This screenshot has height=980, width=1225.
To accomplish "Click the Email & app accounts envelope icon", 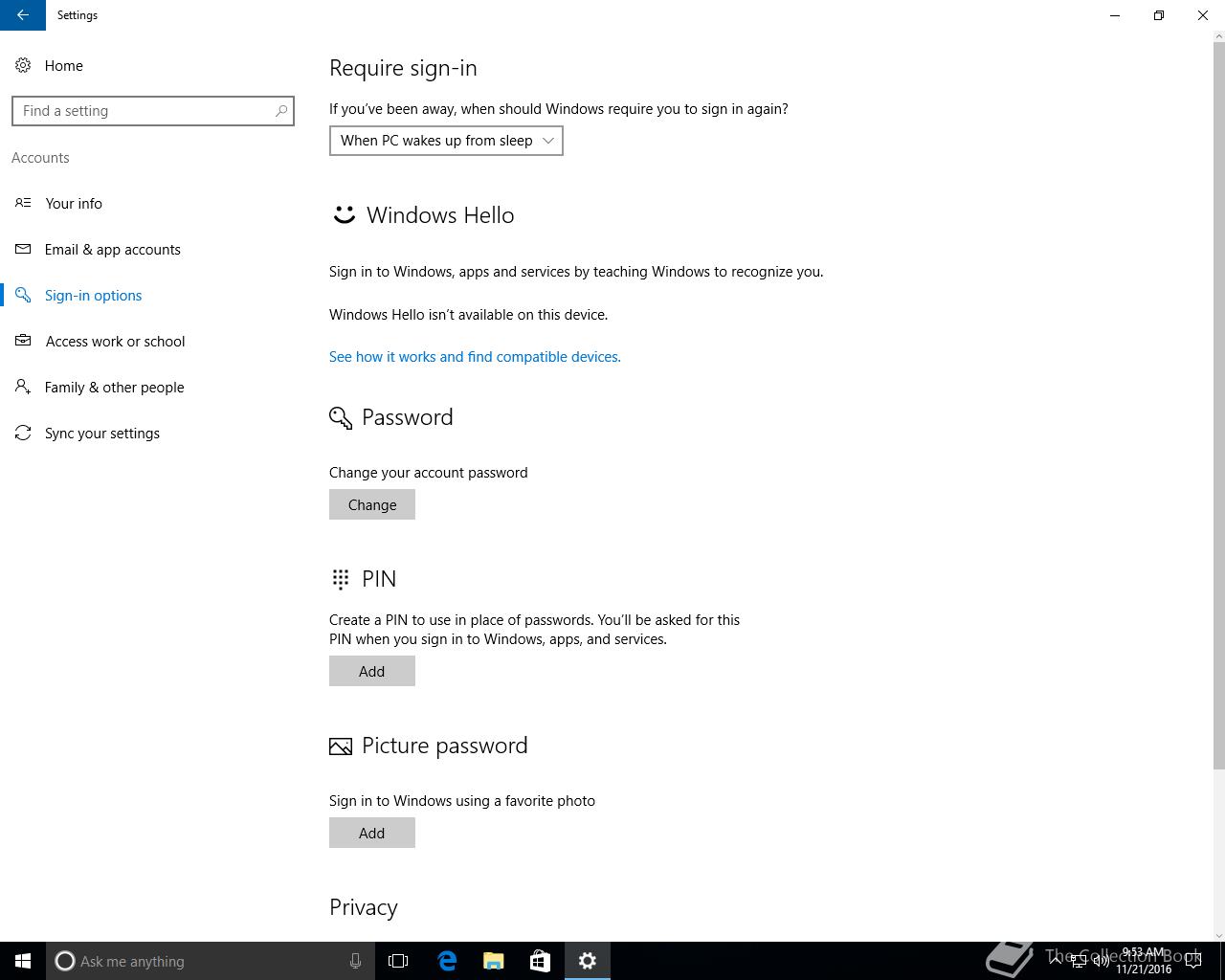I will pyautogui.click(x=23, y=249).
